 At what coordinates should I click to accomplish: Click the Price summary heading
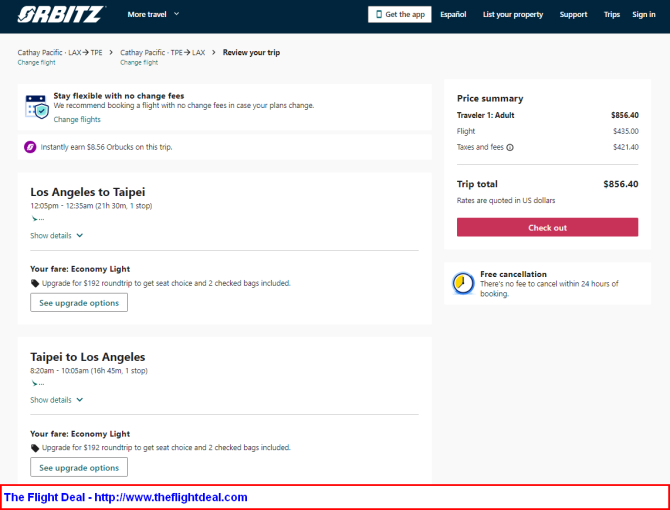pyautogui.click(x=490, y=98)
